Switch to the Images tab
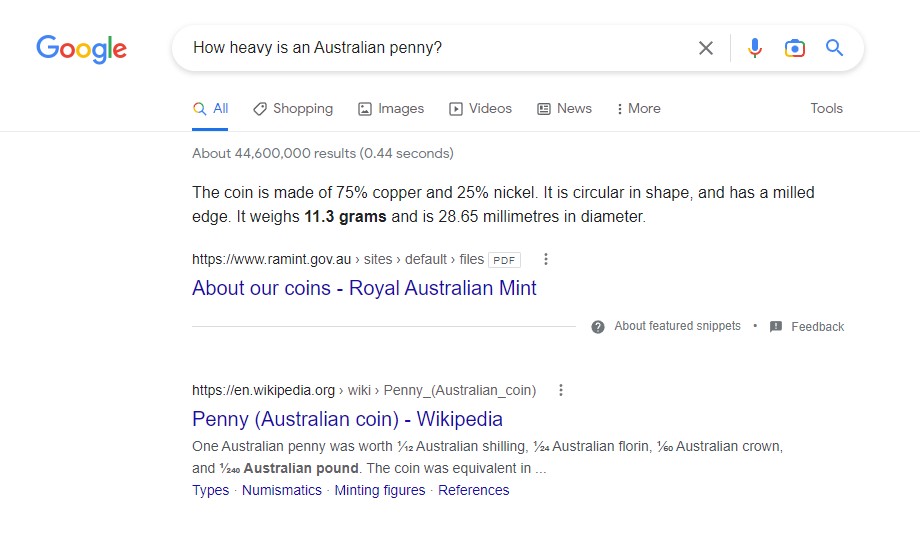The width and height of the screenshot is (920, 534). pos(391,109)
